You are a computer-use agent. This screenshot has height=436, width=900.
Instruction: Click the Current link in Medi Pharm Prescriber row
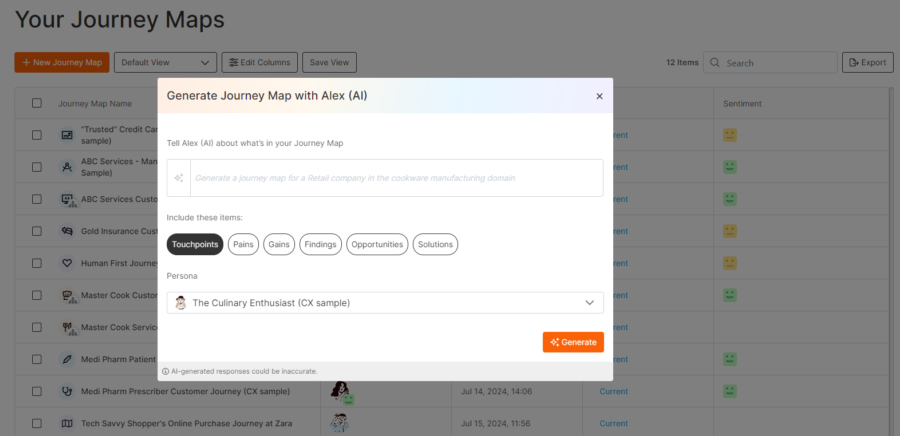[x=614, y=391]
